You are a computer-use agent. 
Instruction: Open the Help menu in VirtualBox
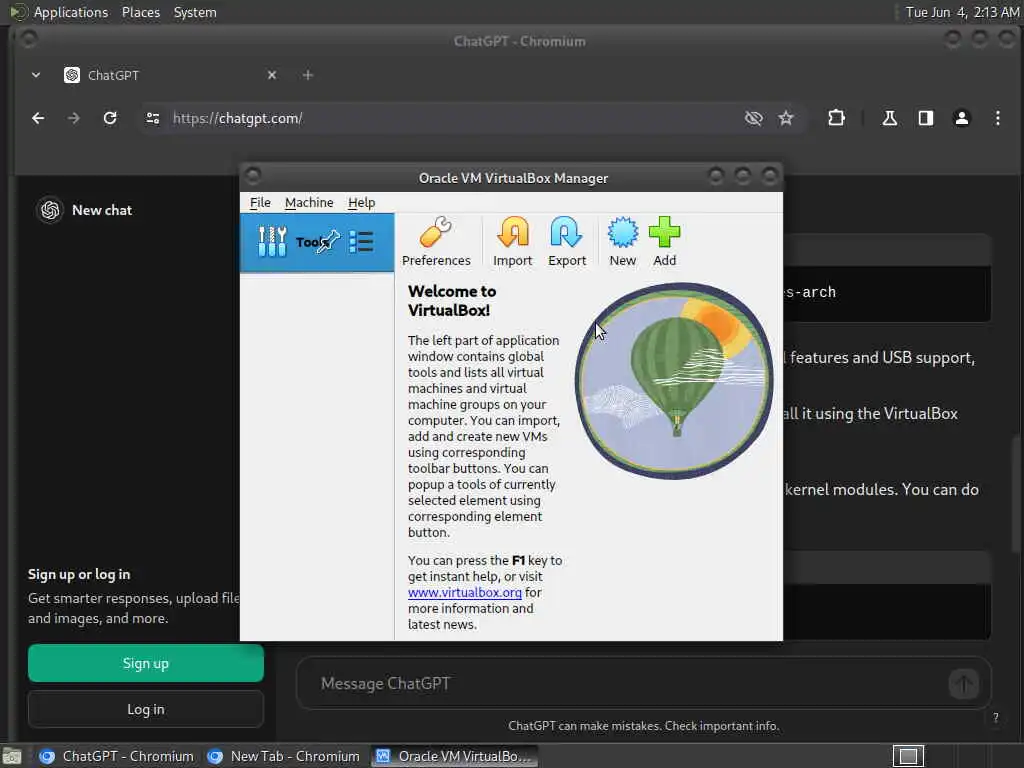tap(361, 202)
